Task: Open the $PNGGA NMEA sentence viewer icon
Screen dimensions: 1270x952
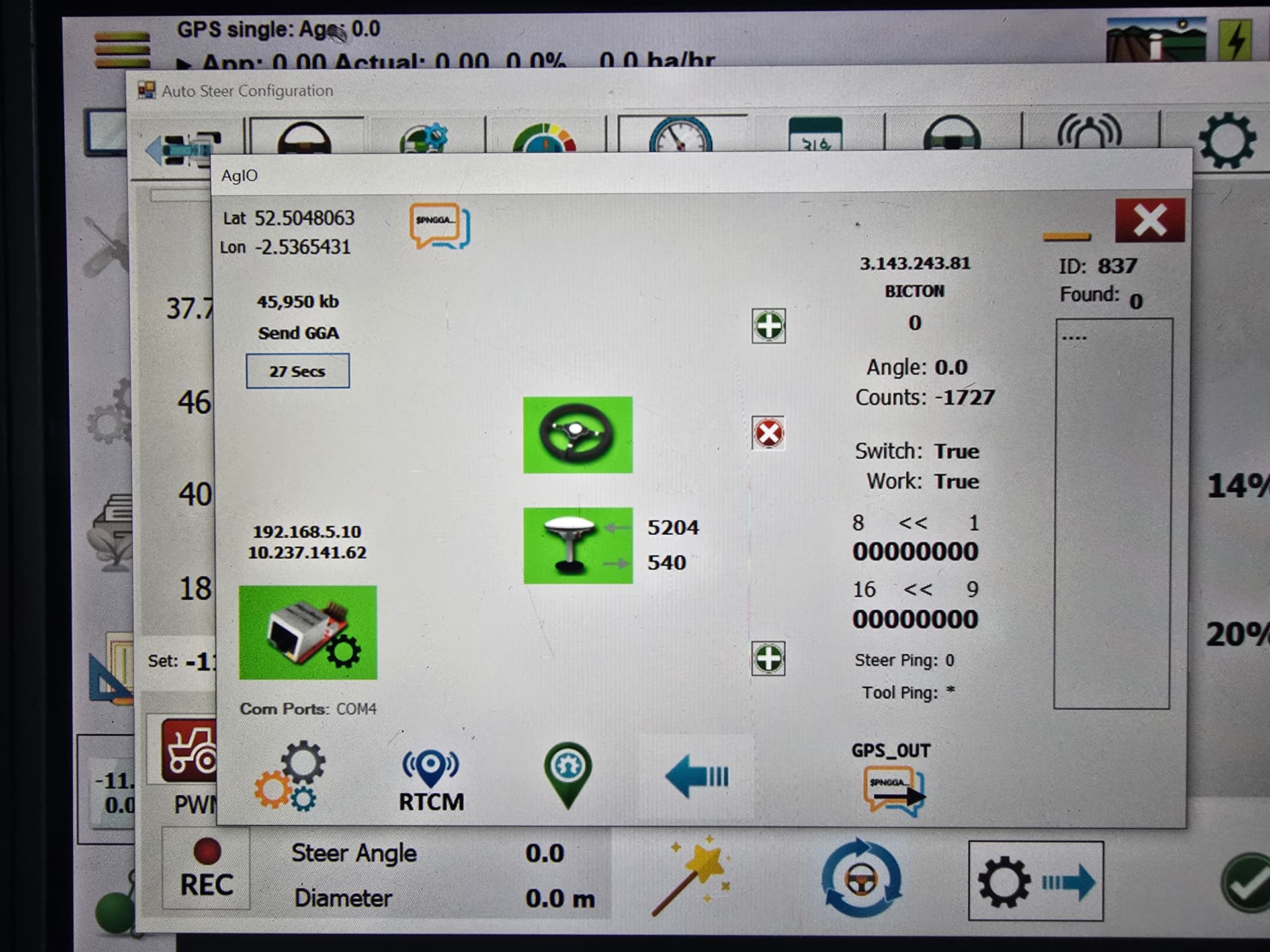Action: click(x=439, y=225)
